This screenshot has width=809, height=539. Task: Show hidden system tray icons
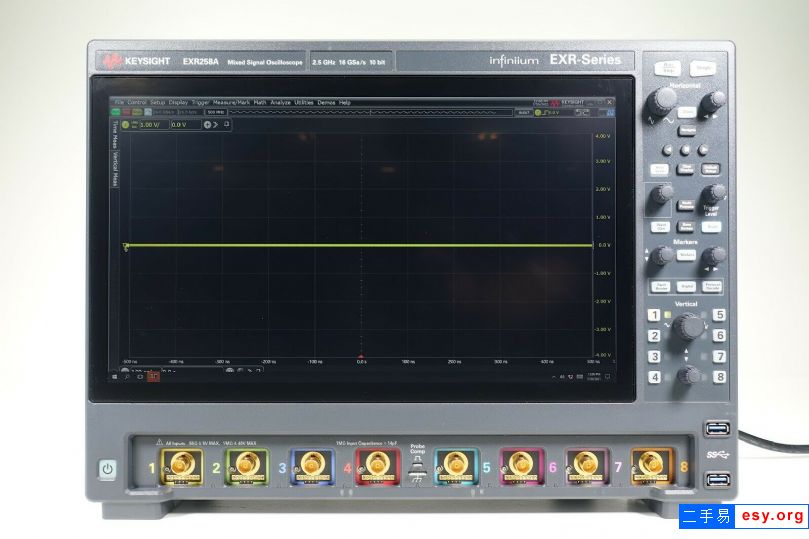(554, 377)
